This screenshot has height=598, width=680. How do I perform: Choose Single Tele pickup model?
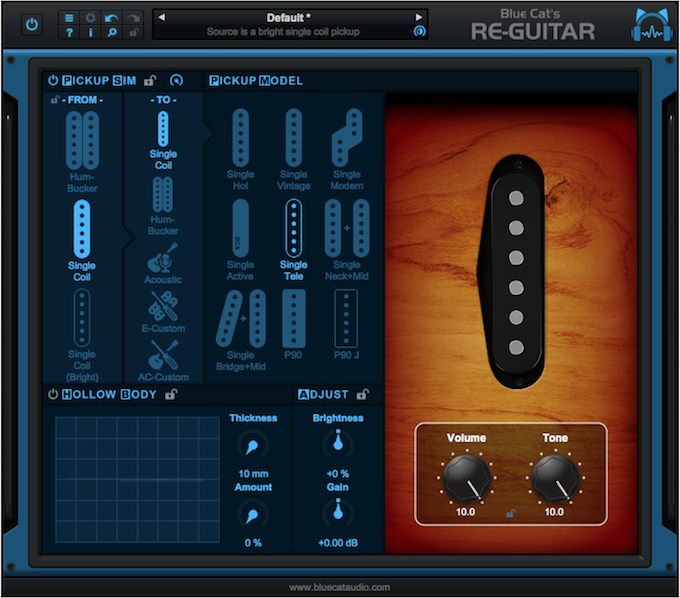coord(294,240)
